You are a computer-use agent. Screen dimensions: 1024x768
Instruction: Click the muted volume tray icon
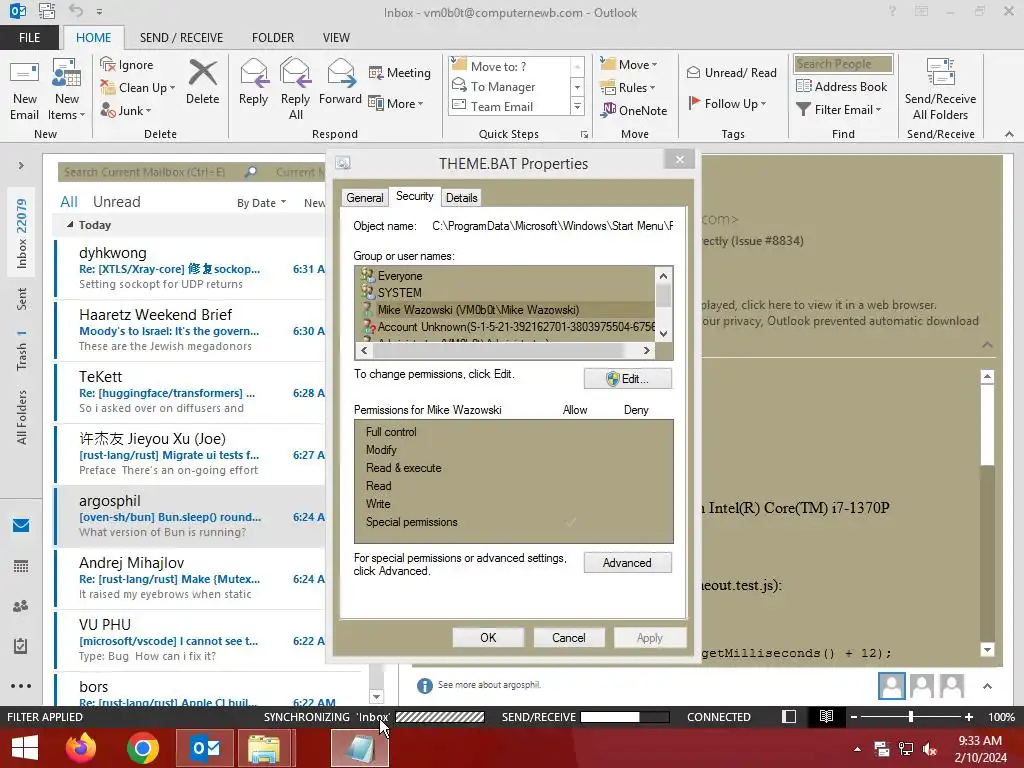click(930, 749)
